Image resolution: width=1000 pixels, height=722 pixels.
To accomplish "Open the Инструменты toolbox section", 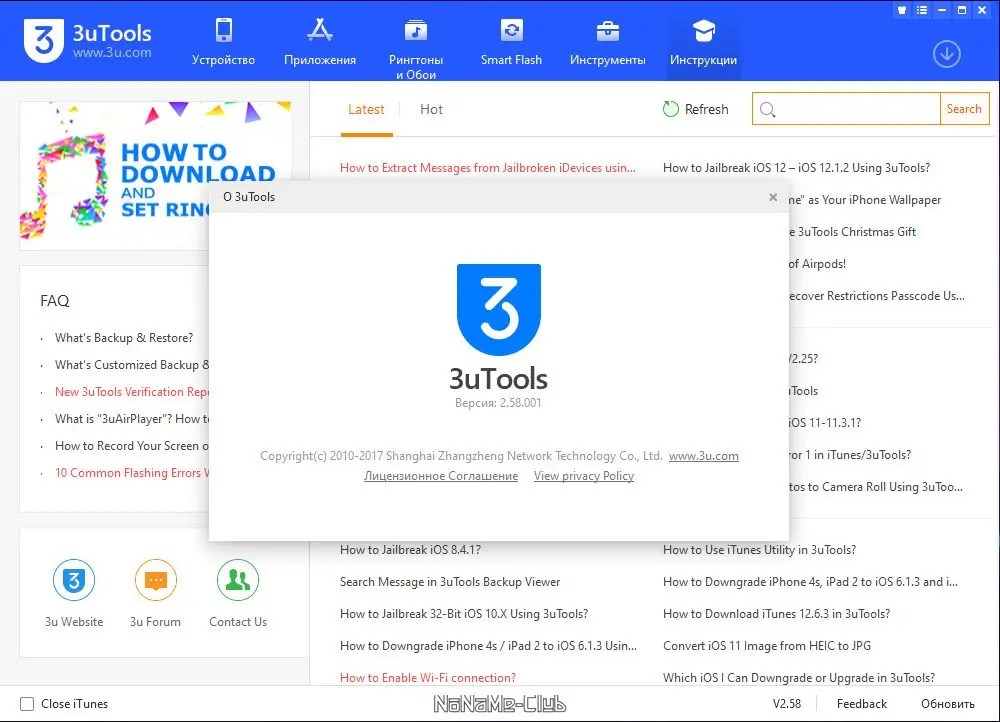I will 608,42.
